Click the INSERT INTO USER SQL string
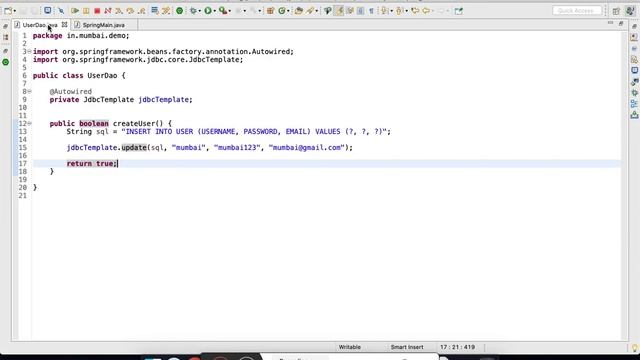Screen dimensions: 640x360 254,131
